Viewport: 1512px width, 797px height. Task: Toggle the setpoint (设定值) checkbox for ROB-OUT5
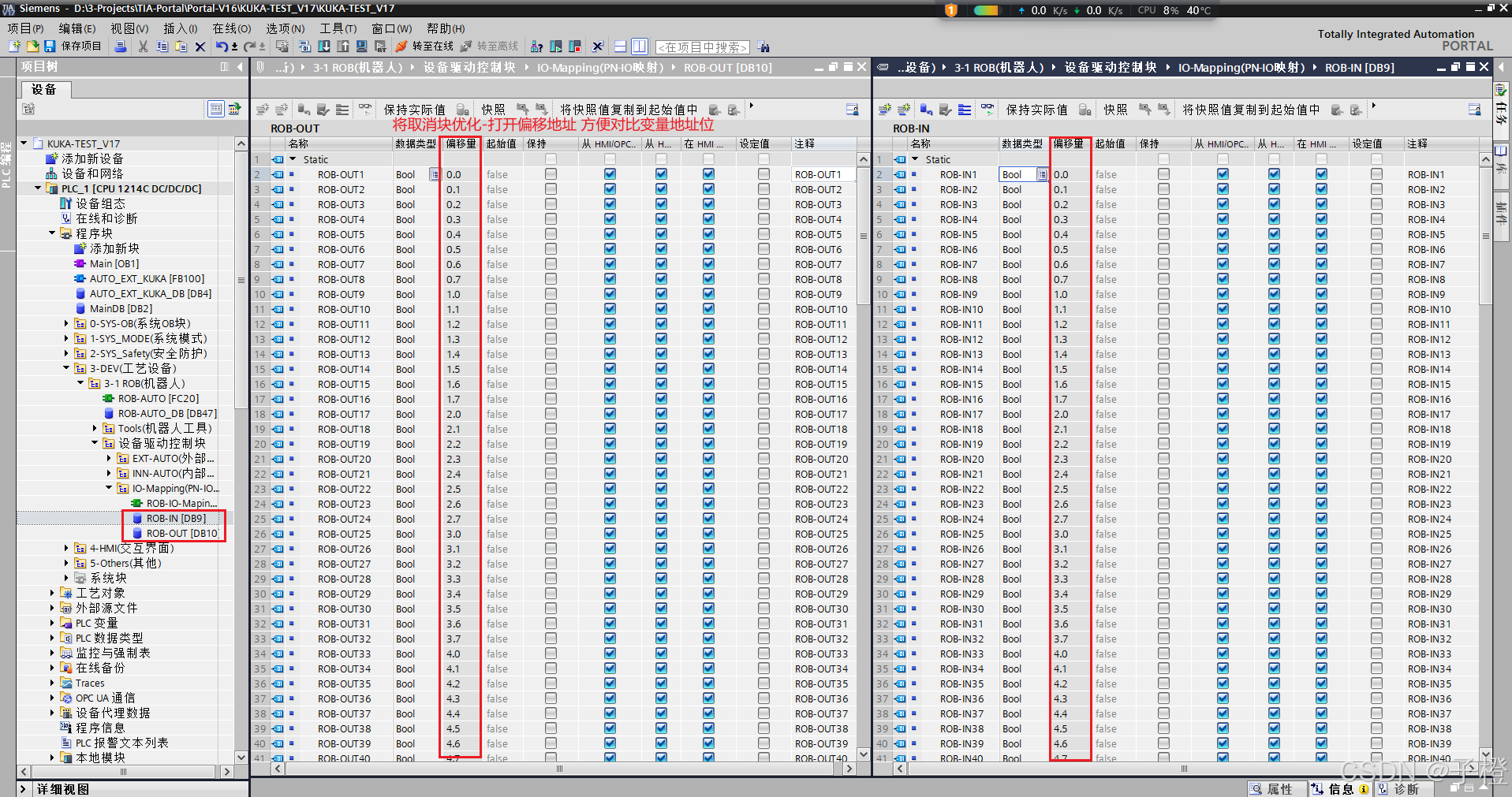click(x=763, y=234)
